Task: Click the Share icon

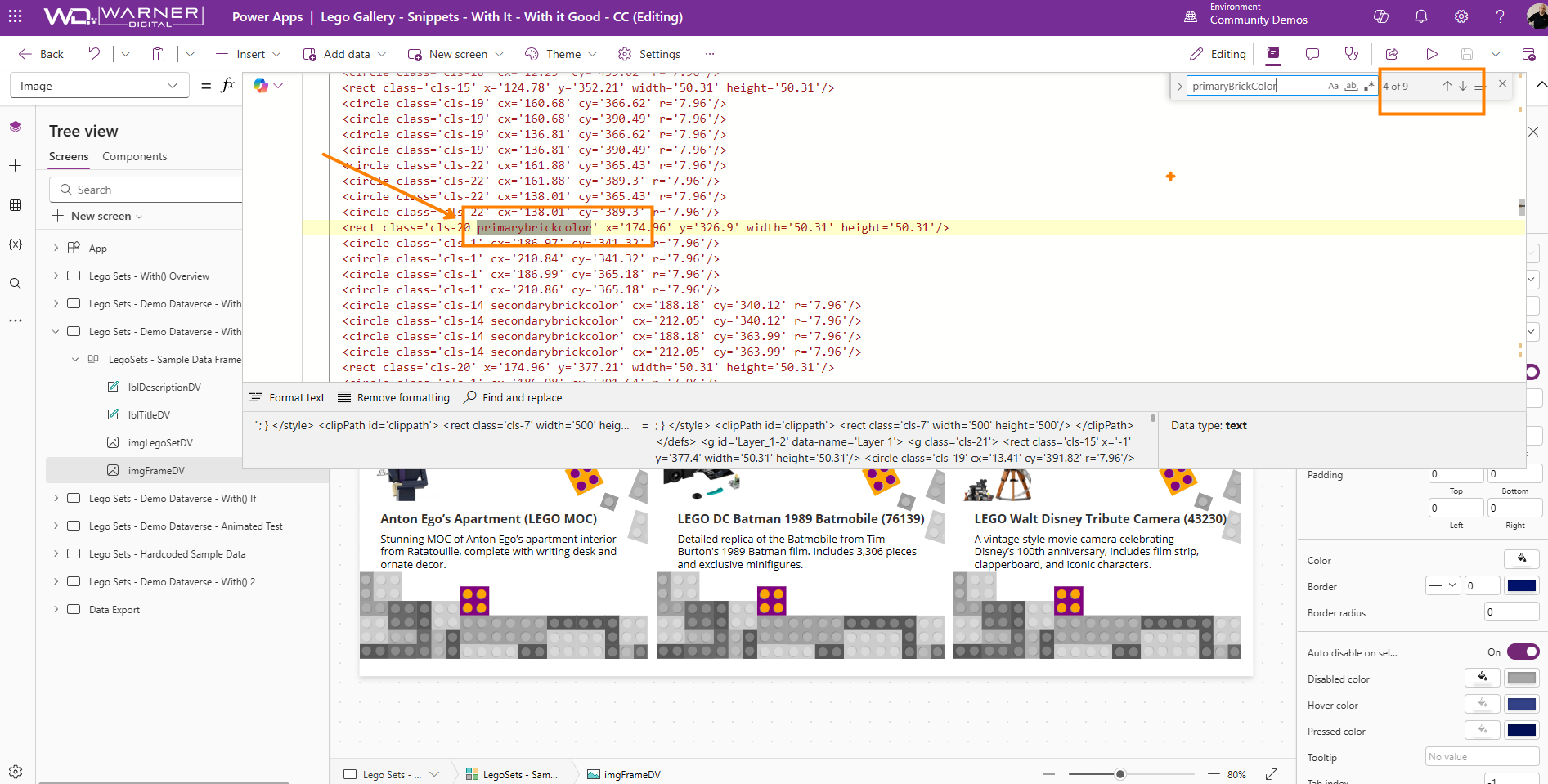Action: 1392,54
